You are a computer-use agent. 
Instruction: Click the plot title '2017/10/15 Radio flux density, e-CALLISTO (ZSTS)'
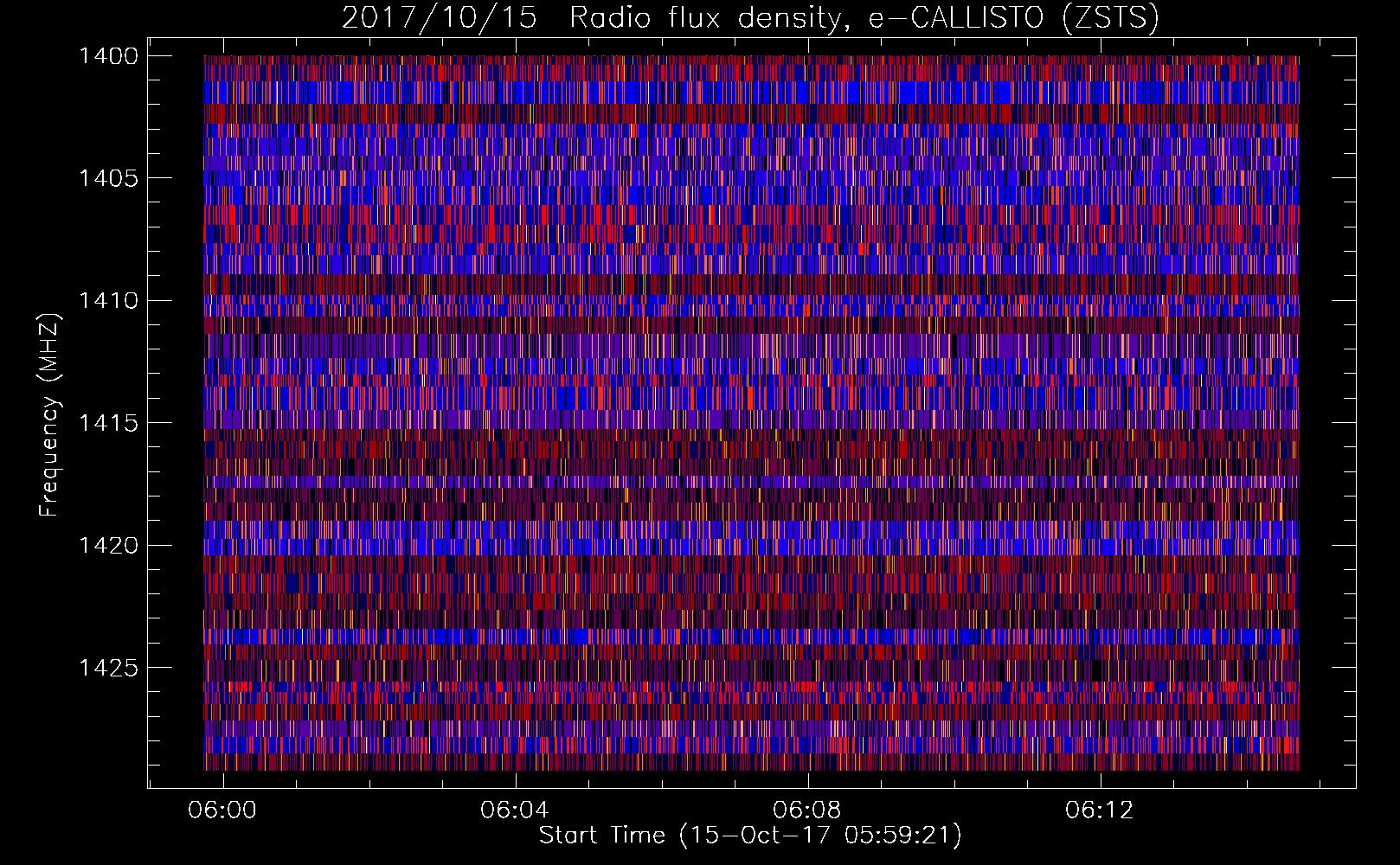click(750, 18)
